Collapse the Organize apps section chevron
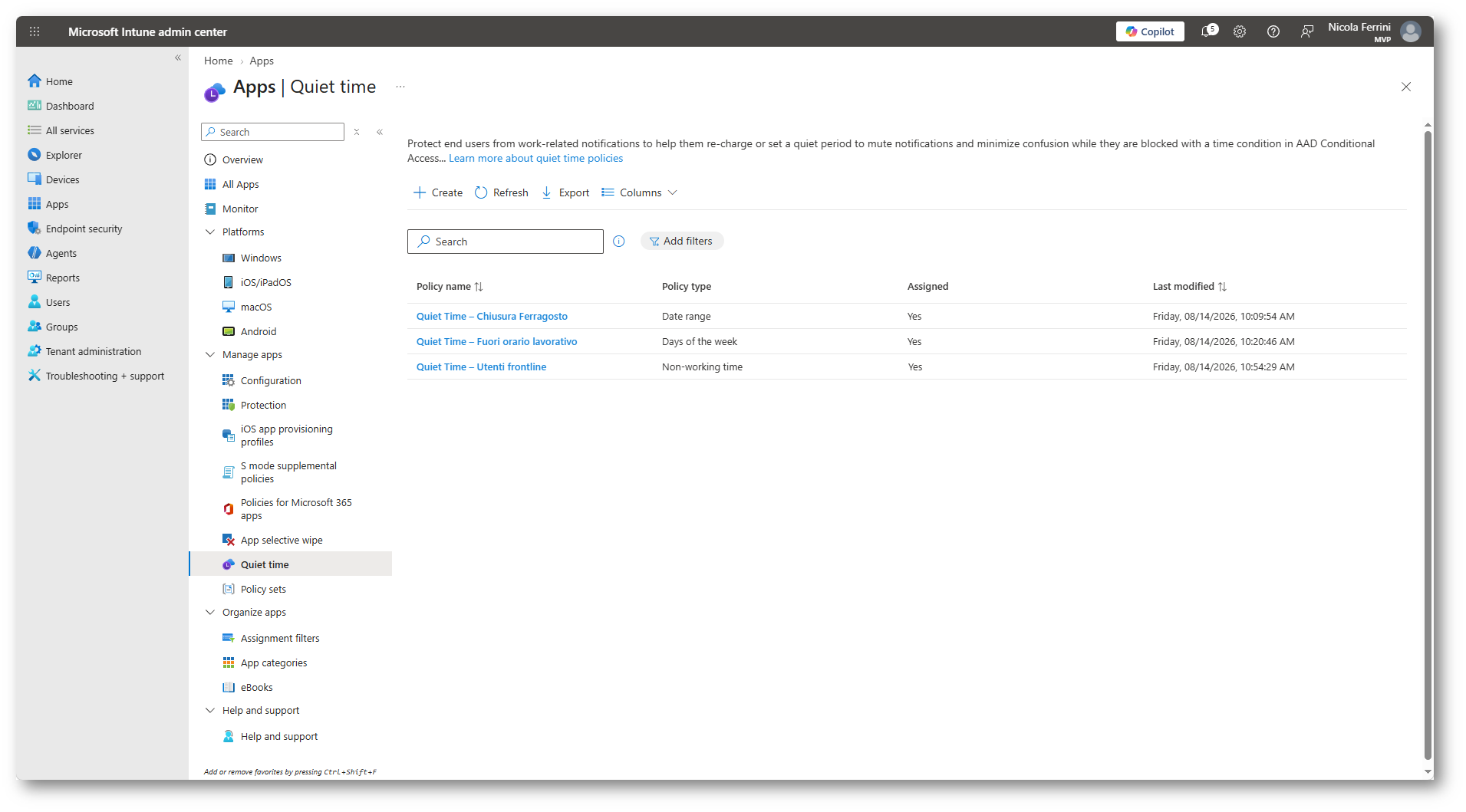The height and width of the screenshot is (812, 1466). pos(210,612)
